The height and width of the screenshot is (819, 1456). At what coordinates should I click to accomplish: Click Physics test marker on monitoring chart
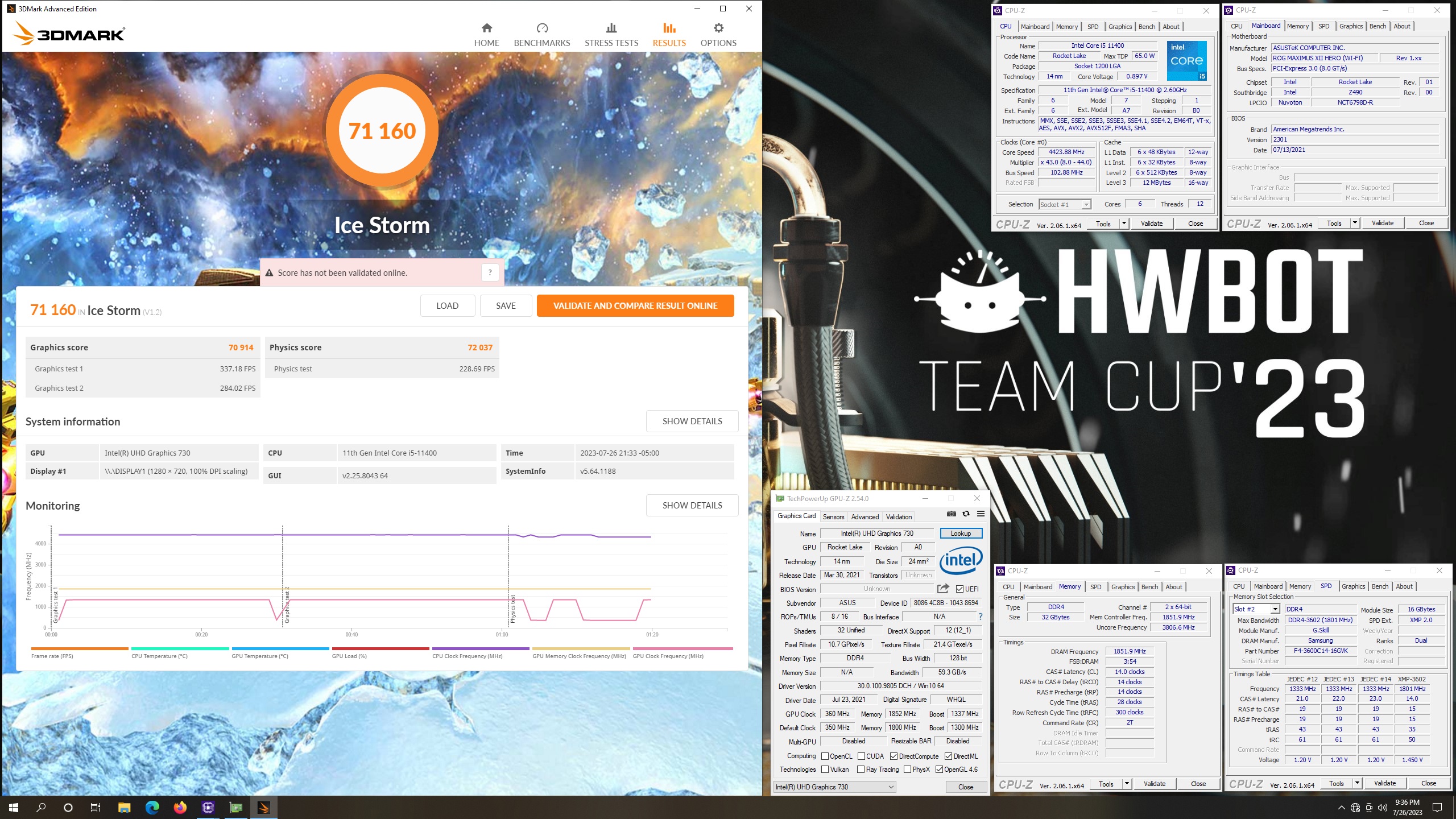pos(512,609)
